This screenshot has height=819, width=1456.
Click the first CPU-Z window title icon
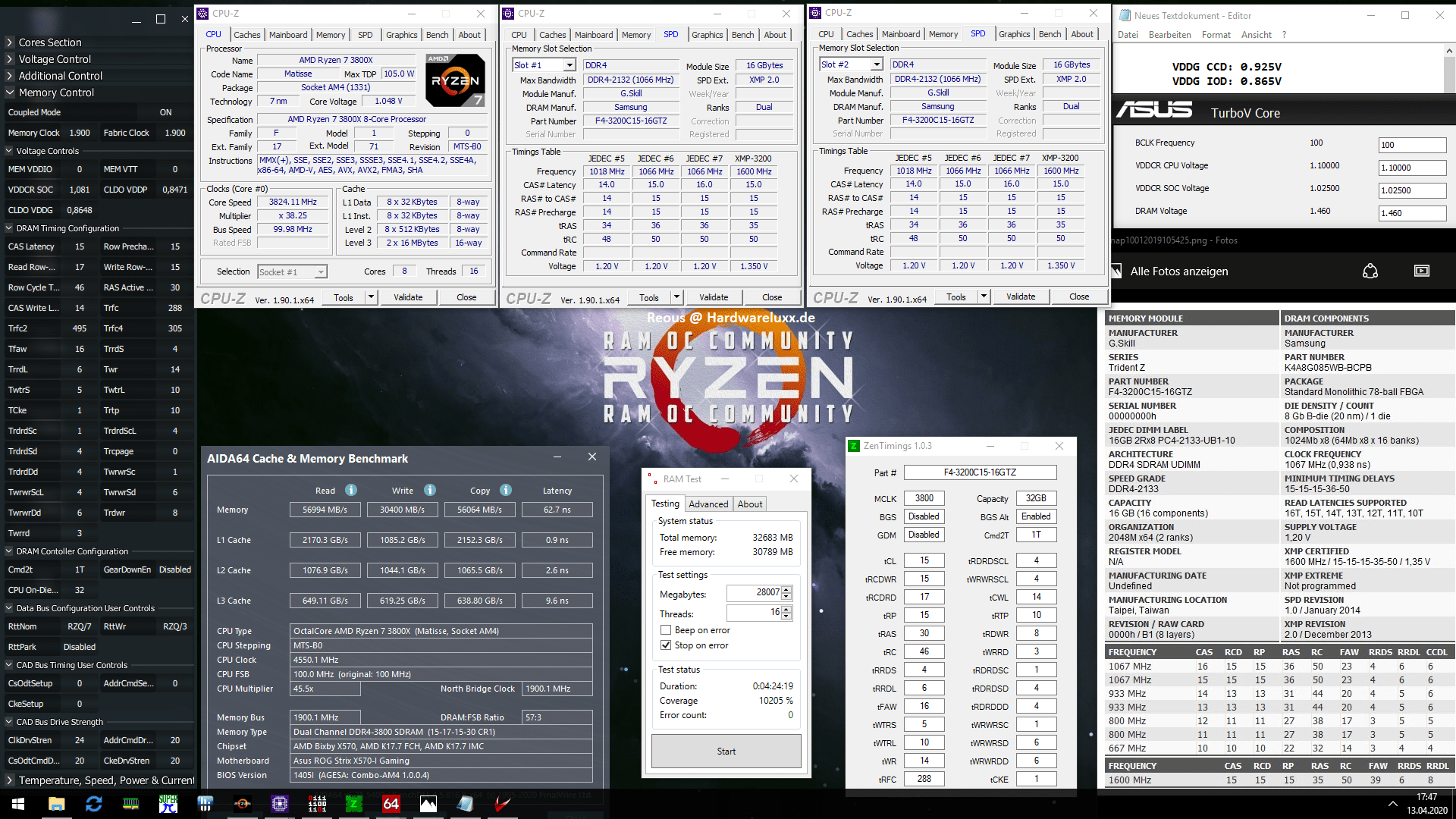tap(202, 13)
